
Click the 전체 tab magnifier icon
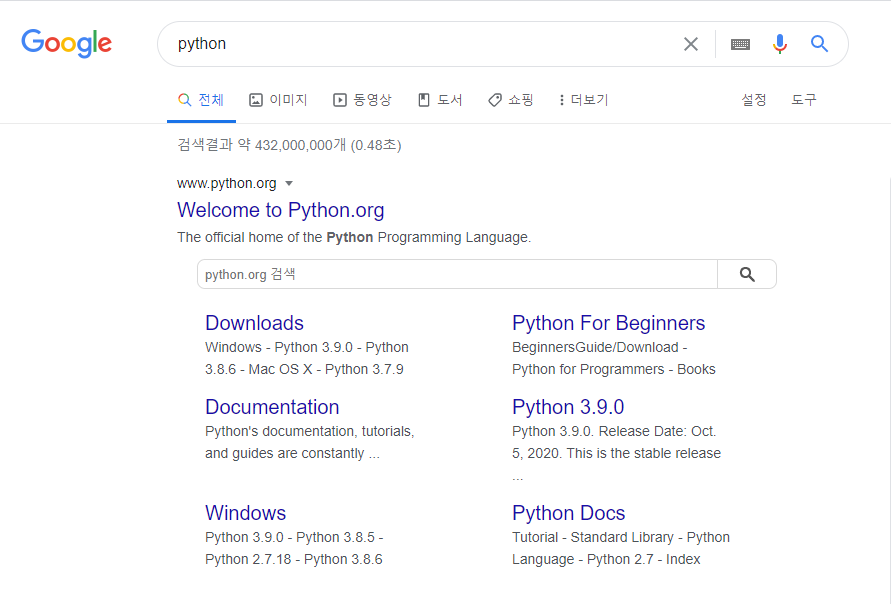tap(184, 100)
